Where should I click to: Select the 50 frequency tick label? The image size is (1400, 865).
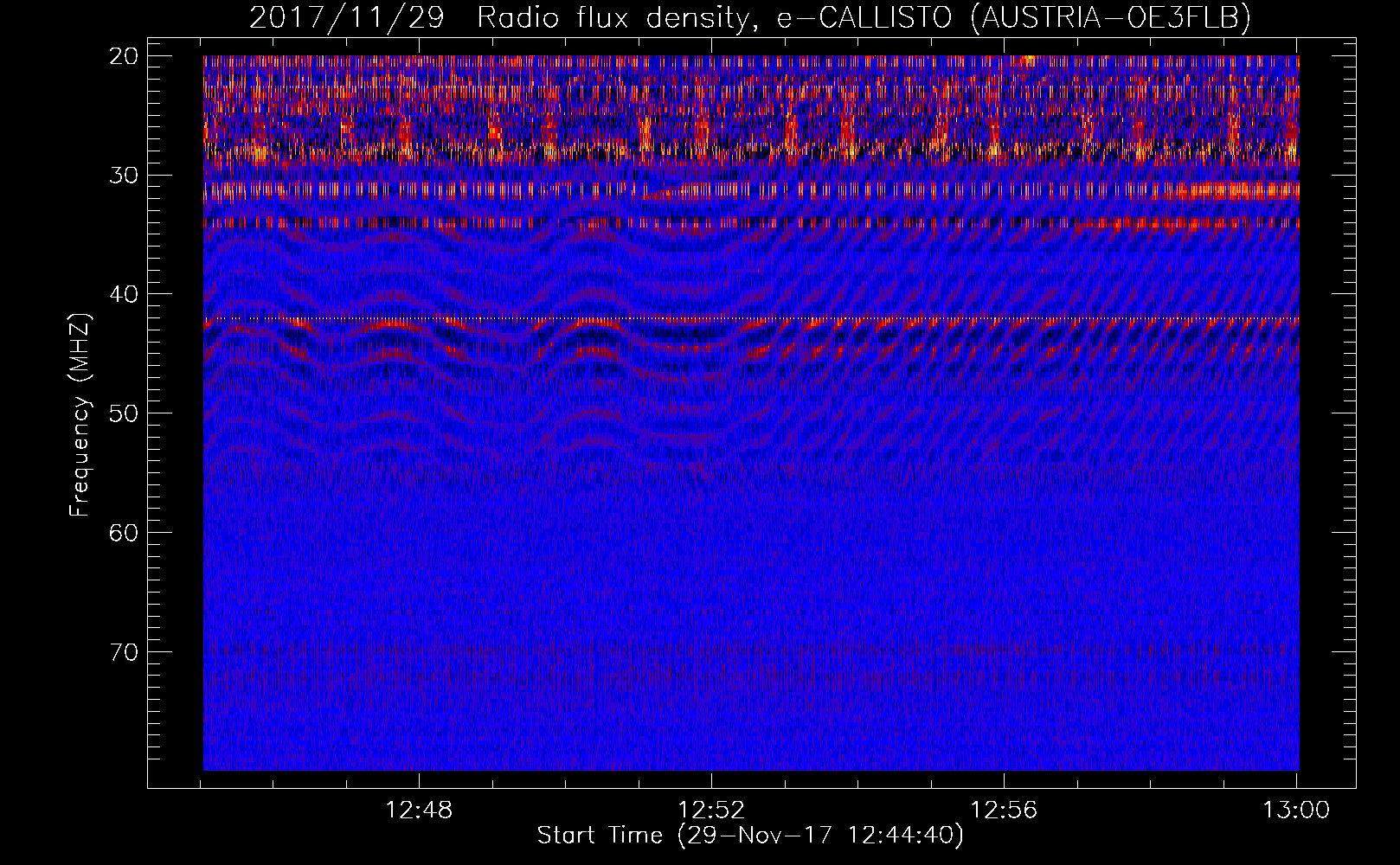click(x=125, y=413)
